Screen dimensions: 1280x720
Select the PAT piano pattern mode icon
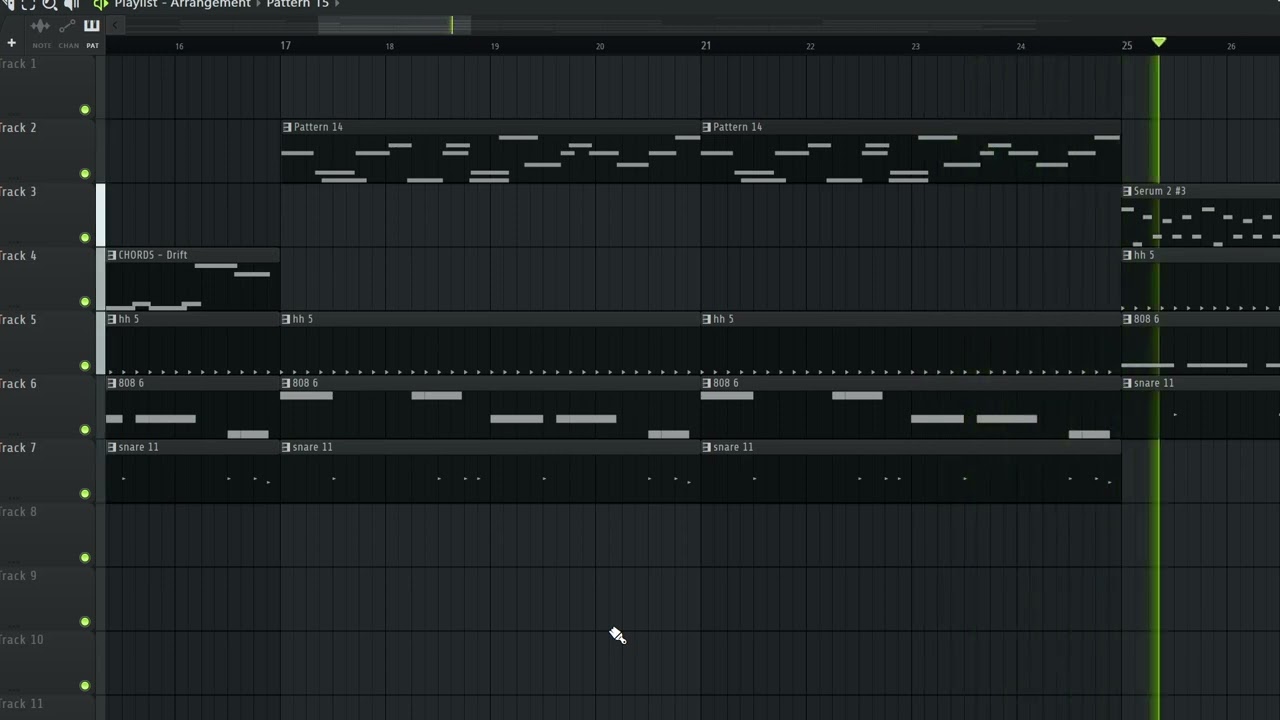[92, 26]
